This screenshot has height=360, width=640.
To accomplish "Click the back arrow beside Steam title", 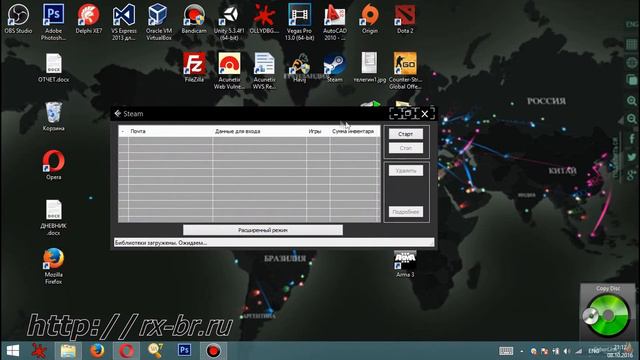I will [118, 113].
